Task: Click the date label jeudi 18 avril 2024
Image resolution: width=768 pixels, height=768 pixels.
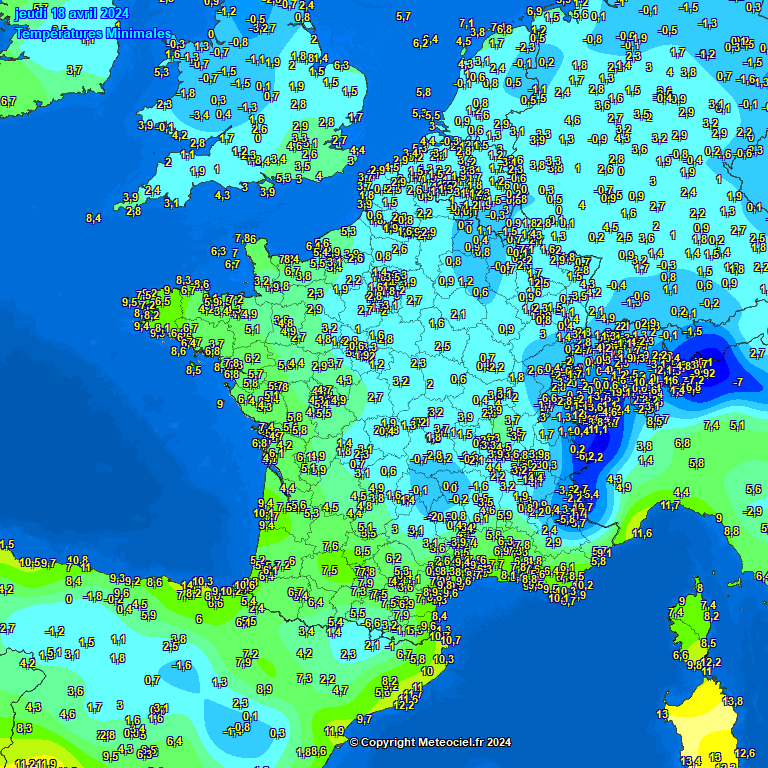Action: [x=72, y=13]
